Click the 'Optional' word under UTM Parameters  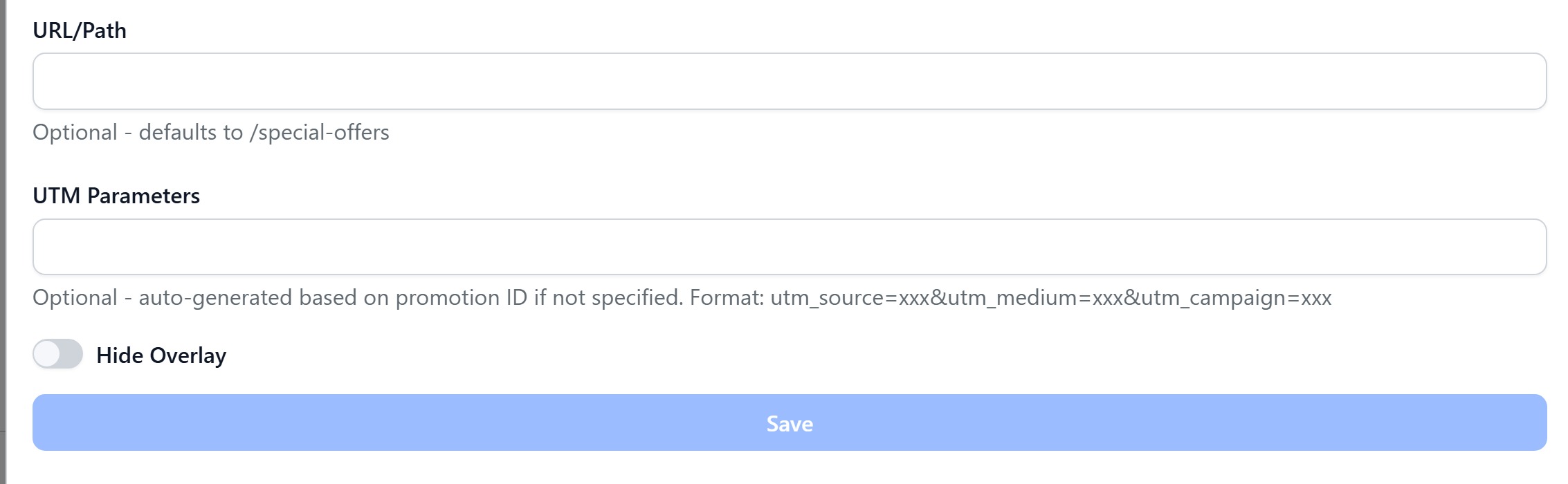pyautogui.click(x=75, y=298)
